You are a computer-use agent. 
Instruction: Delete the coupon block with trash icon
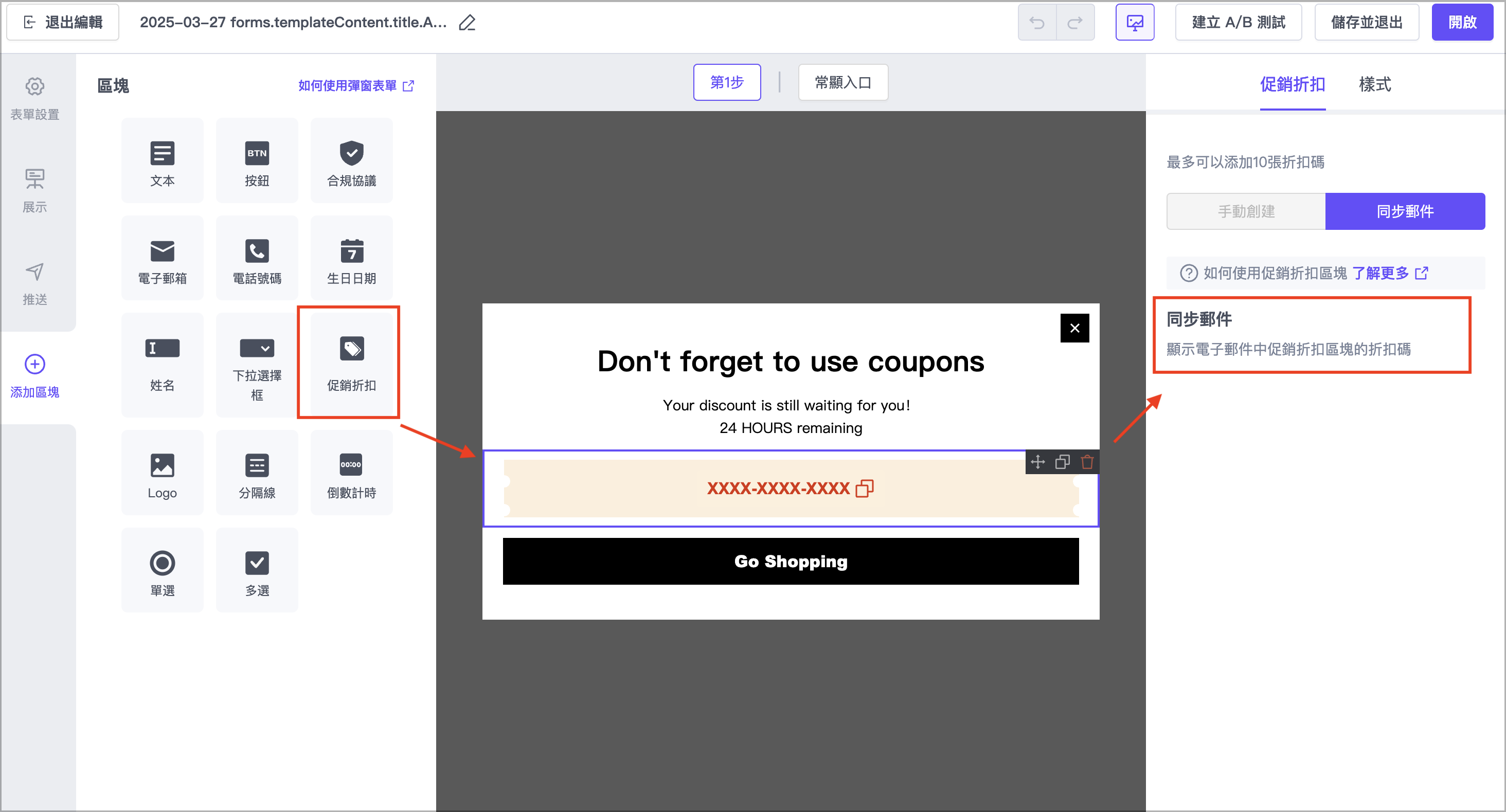(x=1087, y=462)
